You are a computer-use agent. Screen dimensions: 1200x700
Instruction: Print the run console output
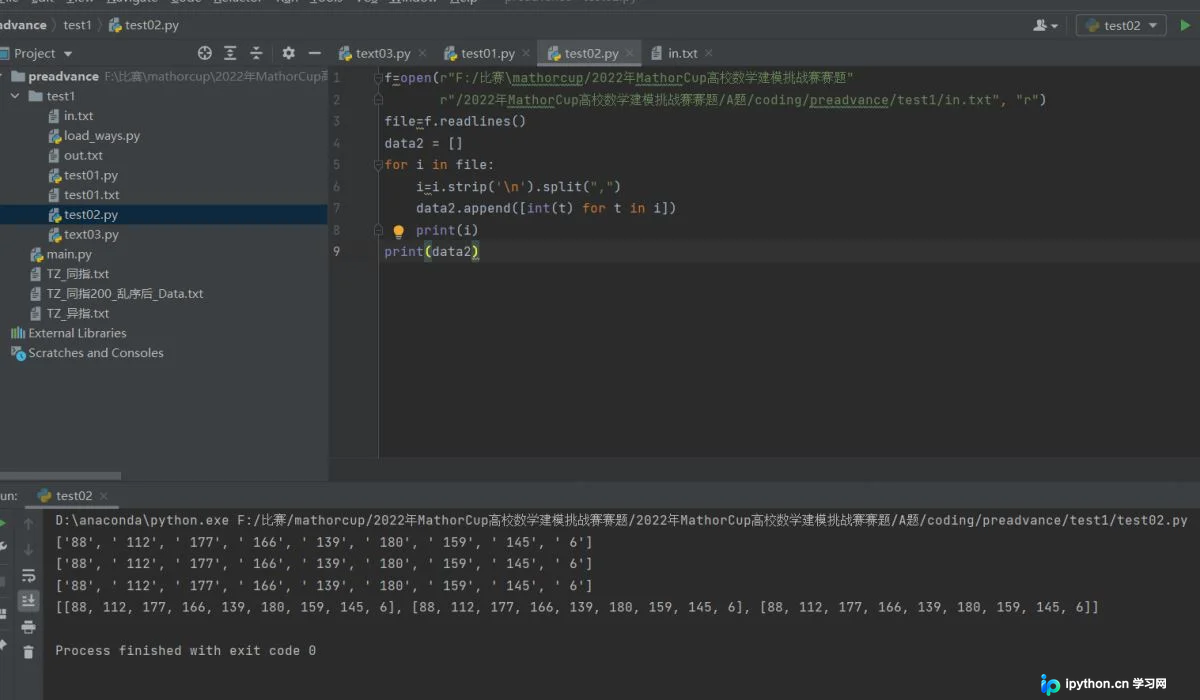29,627
